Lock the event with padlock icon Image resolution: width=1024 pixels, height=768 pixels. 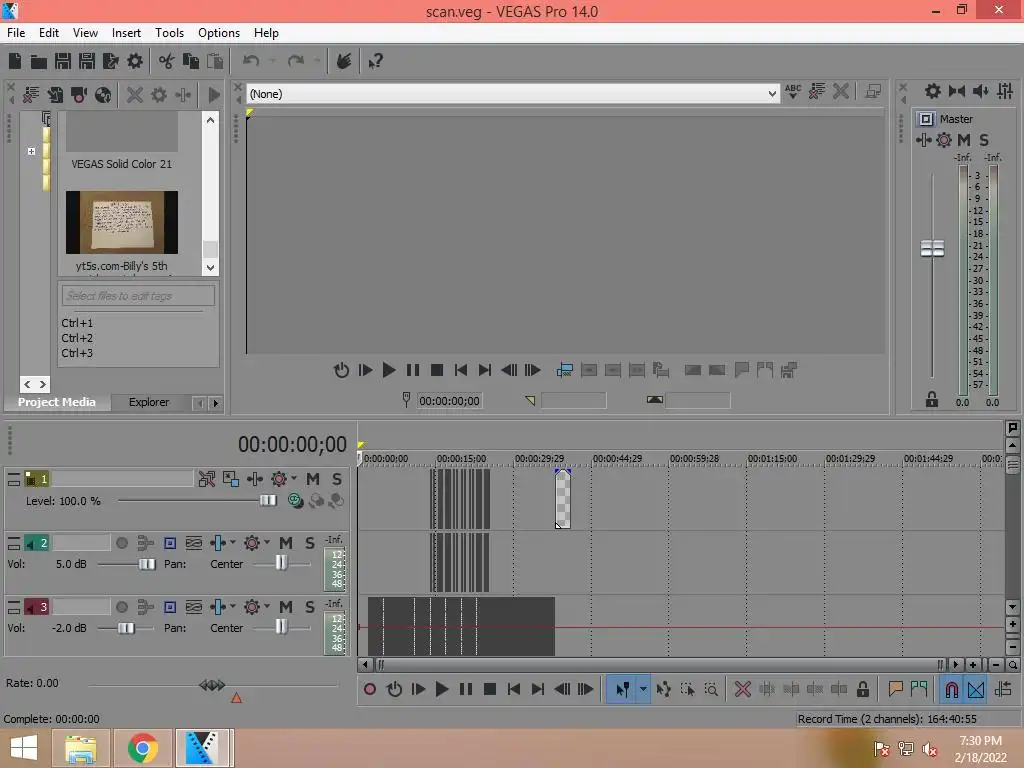pos(863,689)
